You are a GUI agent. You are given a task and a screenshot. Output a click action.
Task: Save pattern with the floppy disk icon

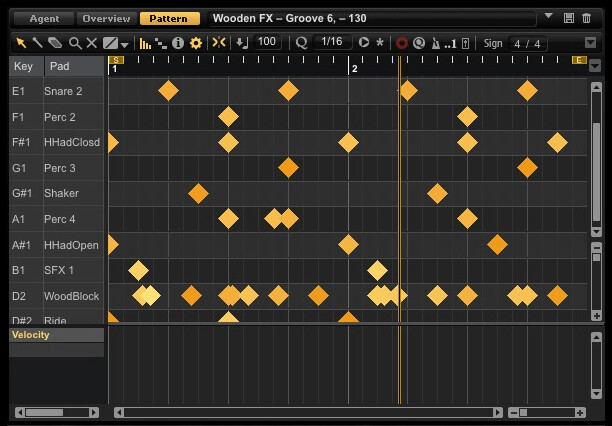point(569,18)
